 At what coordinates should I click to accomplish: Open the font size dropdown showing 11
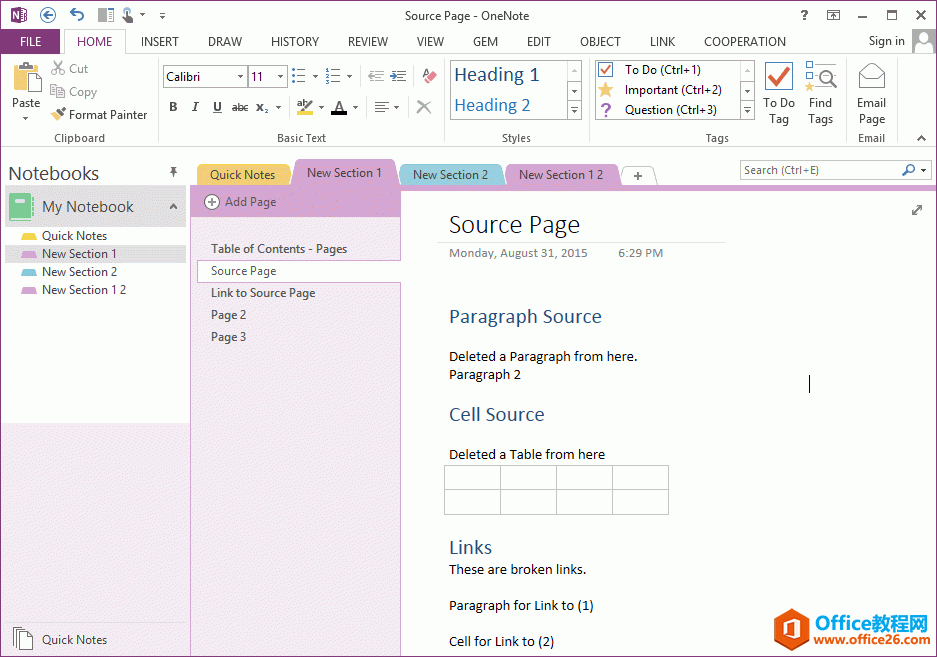click(x=281, y=77)
